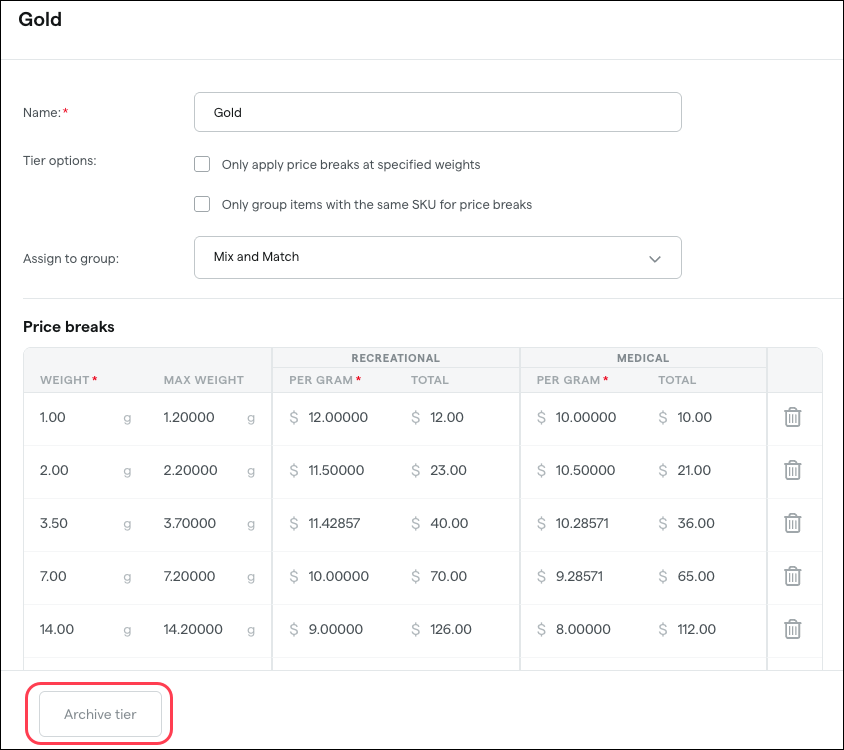Edit medical total 21.00
The height and width of the screenshot is (750, 844).
pyautogui.click(x=694, y=470)
